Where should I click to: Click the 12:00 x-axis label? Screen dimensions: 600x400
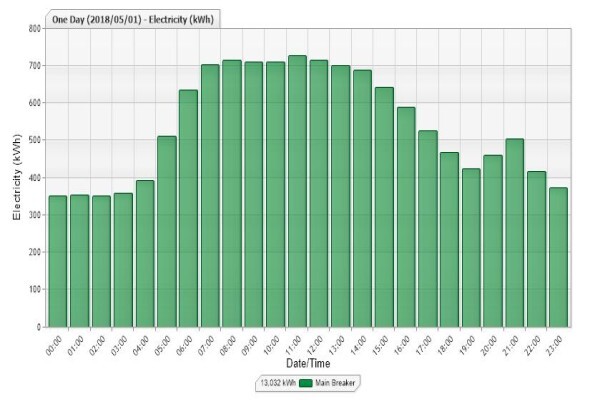pos(318,345)
